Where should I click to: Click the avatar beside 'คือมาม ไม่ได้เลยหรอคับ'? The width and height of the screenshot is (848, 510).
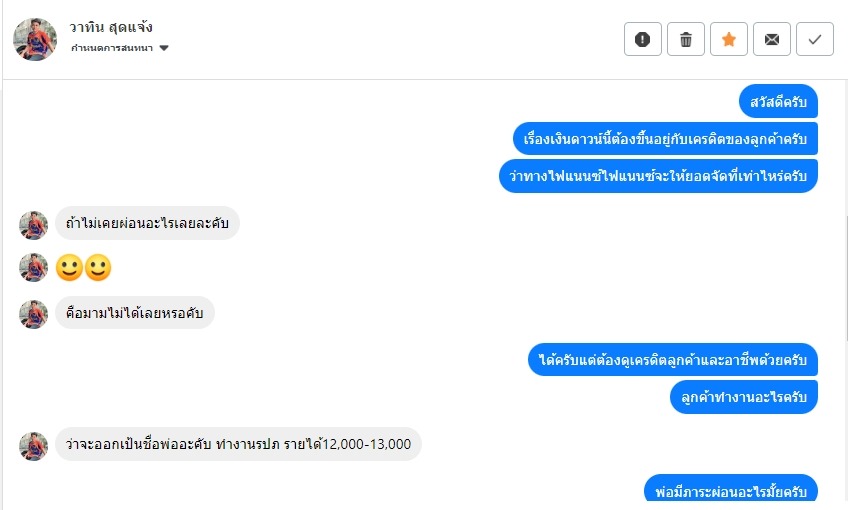tap(34, 314)
